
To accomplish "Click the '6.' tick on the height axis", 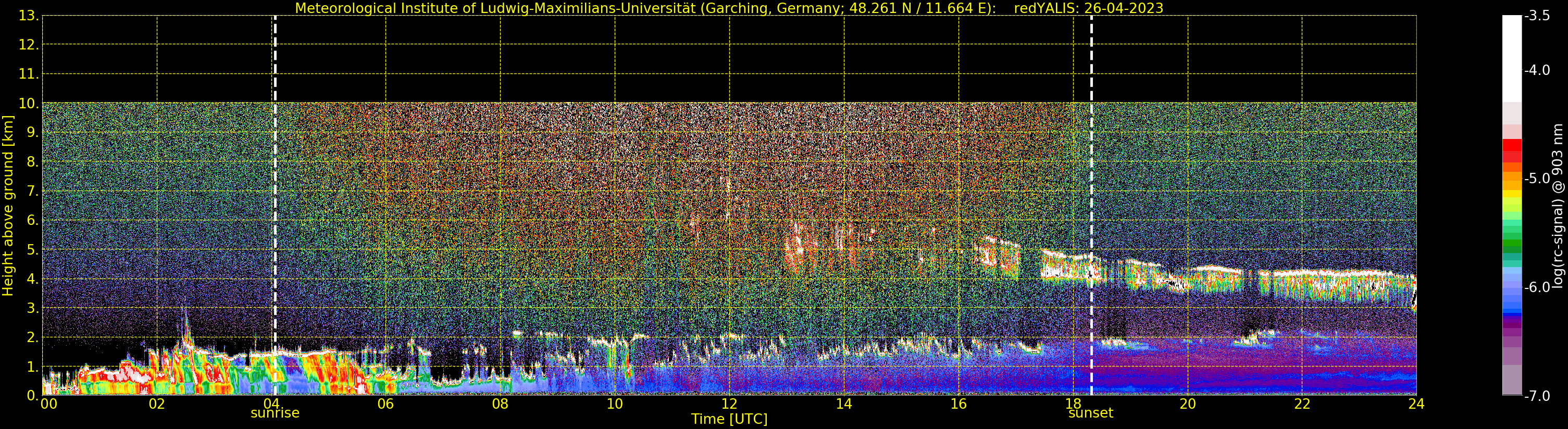I will pyautogui.click(x=33, y=220).
